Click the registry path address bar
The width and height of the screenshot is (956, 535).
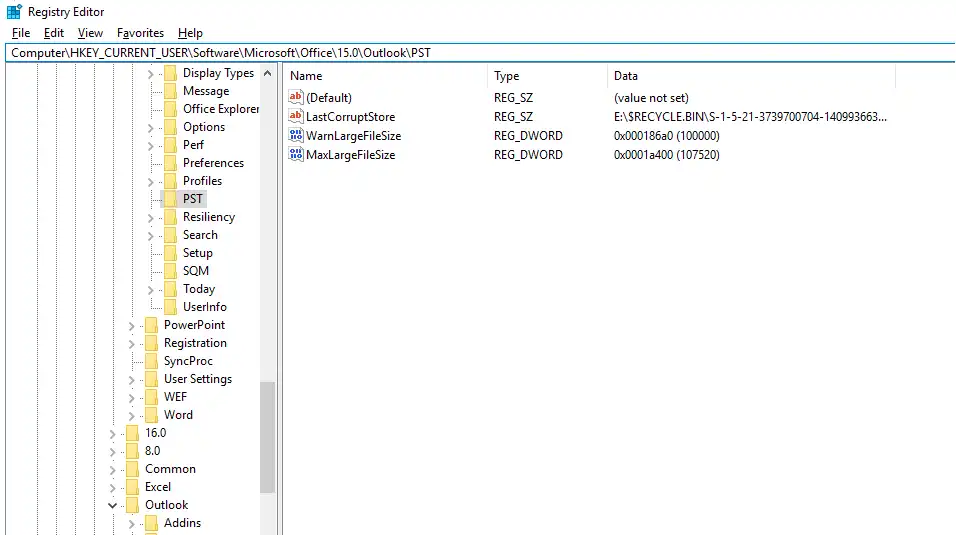click(x=480, y=52)
